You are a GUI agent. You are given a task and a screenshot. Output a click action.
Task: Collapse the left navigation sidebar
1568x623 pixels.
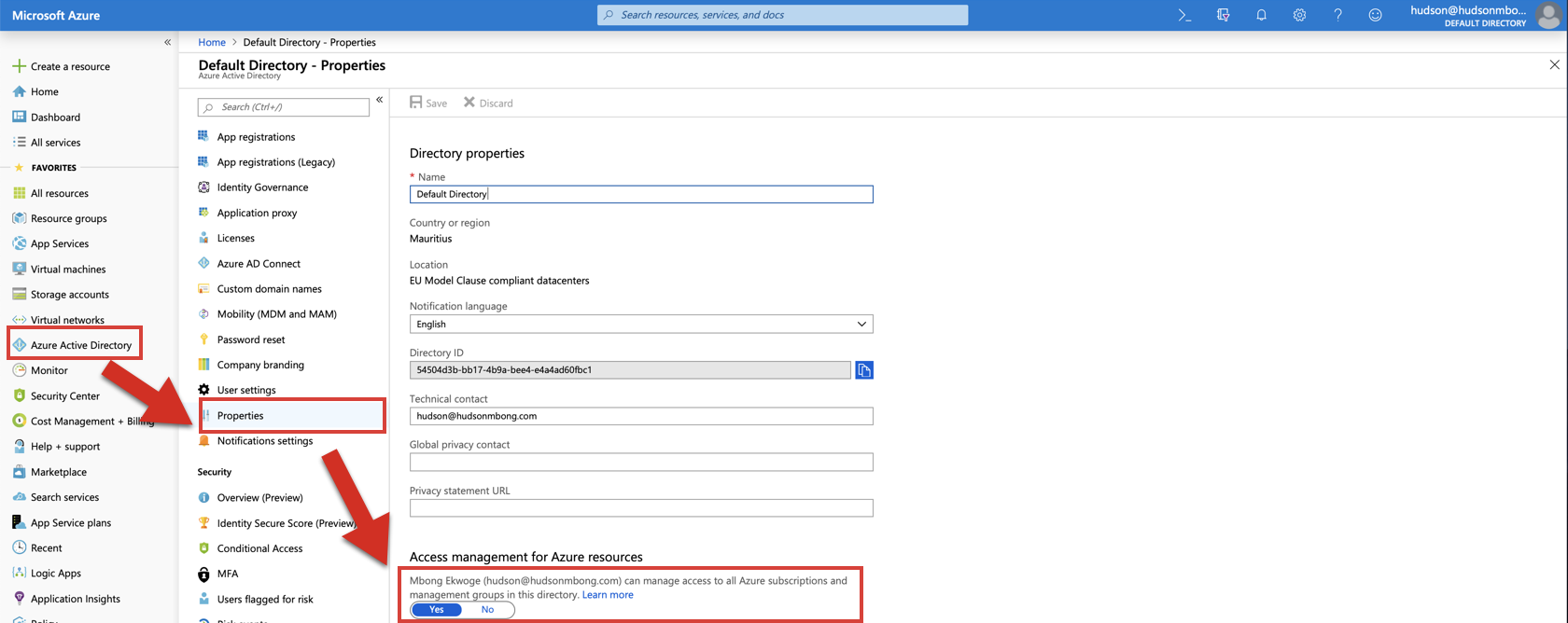point(167,42)
